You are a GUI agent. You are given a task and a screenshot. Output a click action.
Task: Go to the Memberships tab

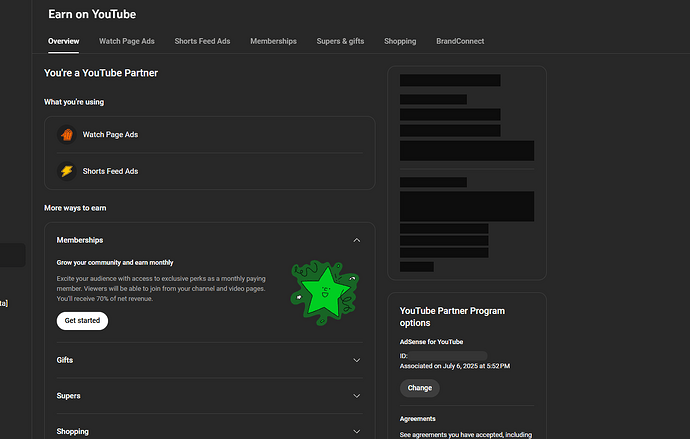[x=273, y=41]
